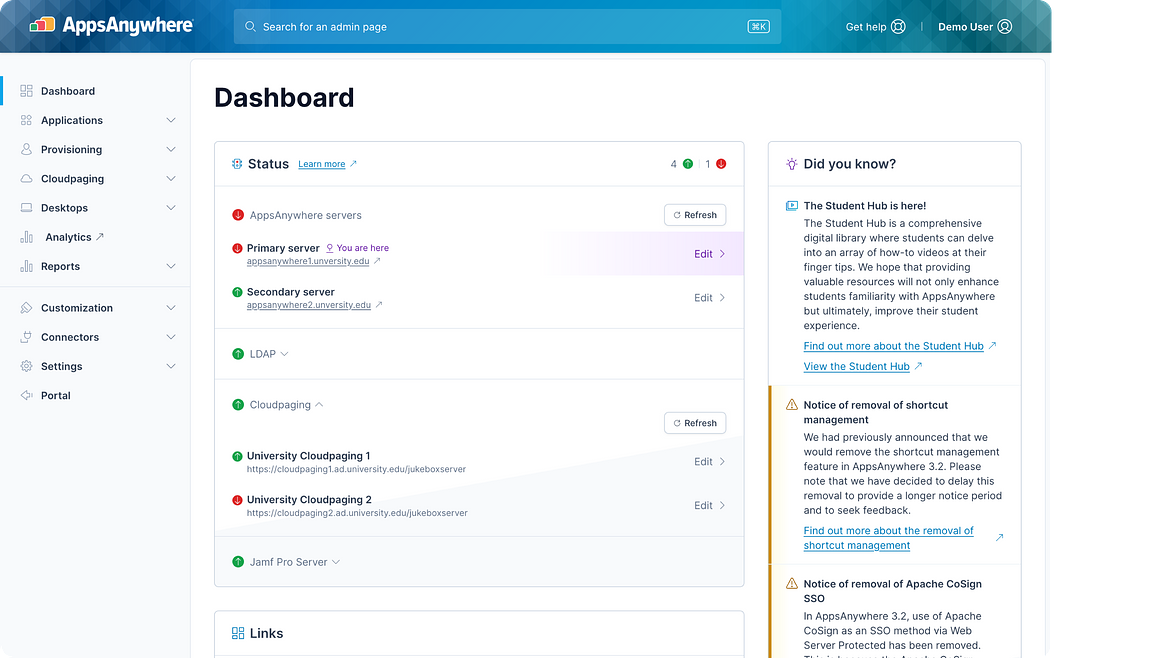Screen dimensions: 1170x658
Task: Click the Cloudpaging cloud icon
Action: tap(26, 178)
